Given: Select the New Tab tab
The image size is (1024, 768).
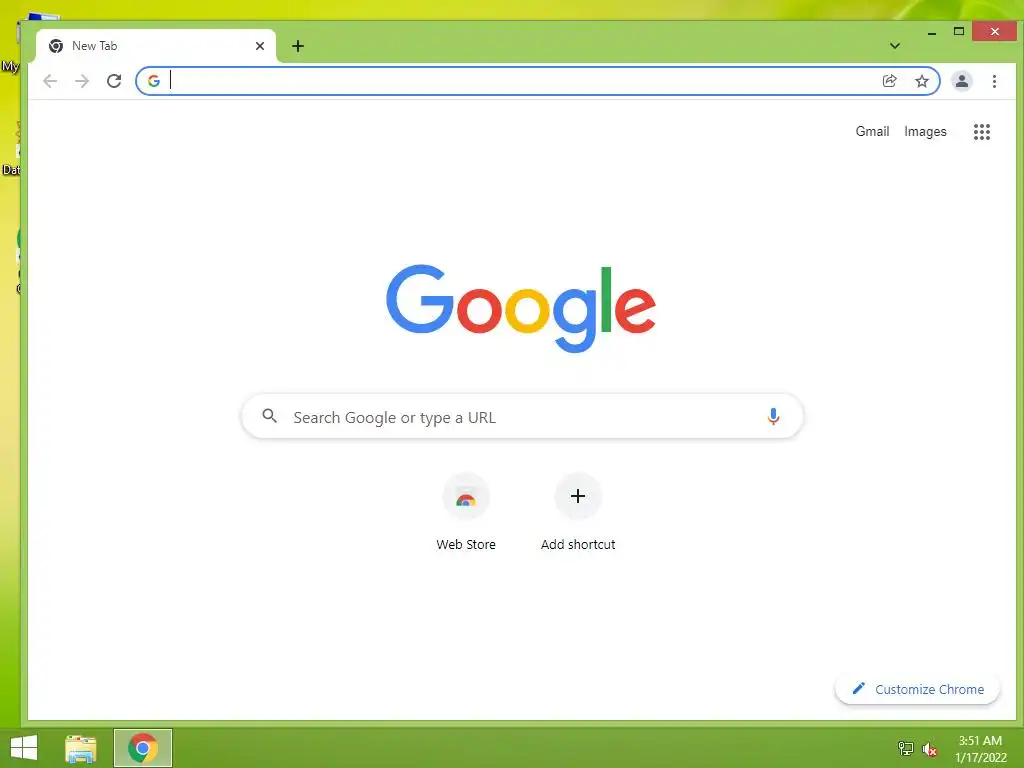Looking at the screenshot, I should (157, 46).
